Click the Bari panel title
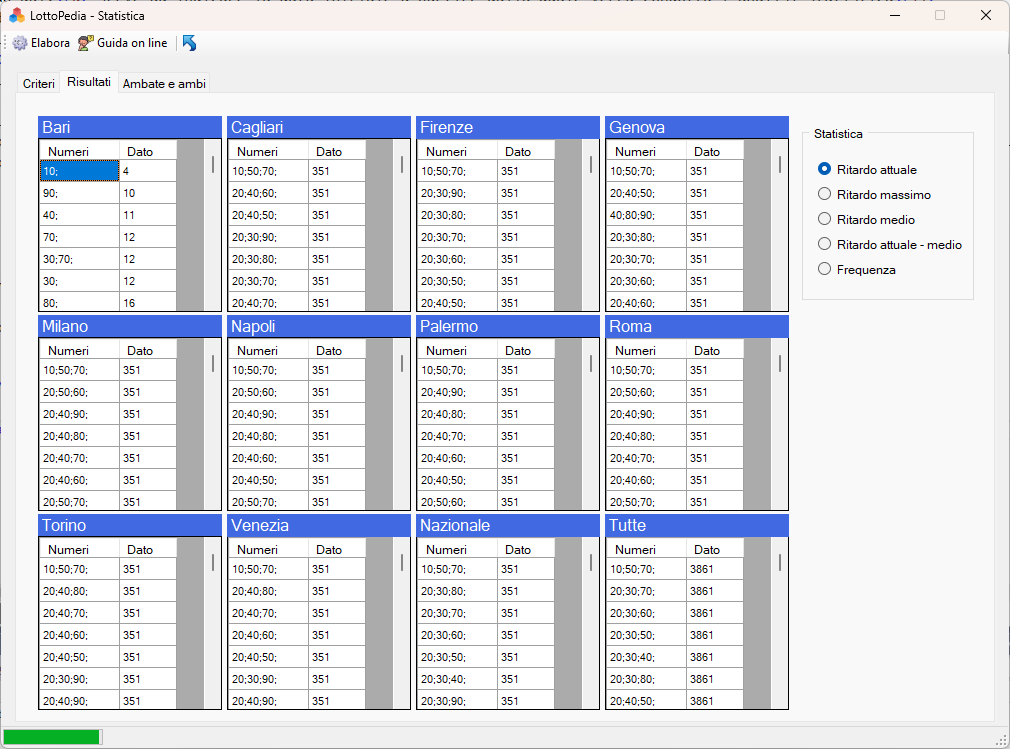 (130, 127)
